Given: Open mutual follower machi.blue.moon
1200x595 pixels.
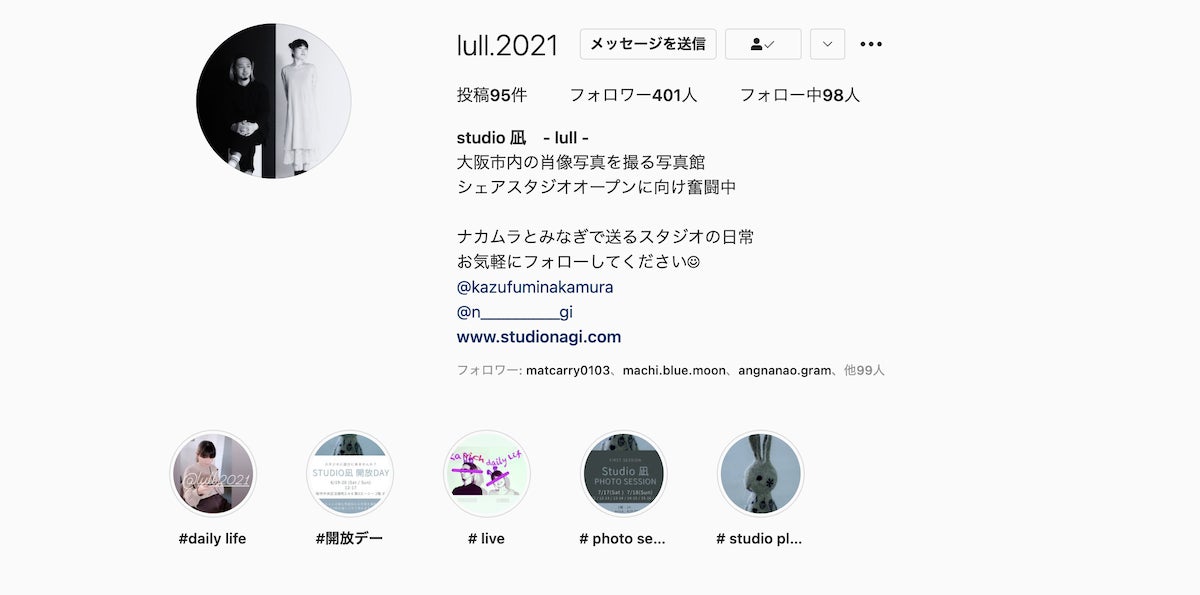Looking at the screenshot, I should point(674,370).
